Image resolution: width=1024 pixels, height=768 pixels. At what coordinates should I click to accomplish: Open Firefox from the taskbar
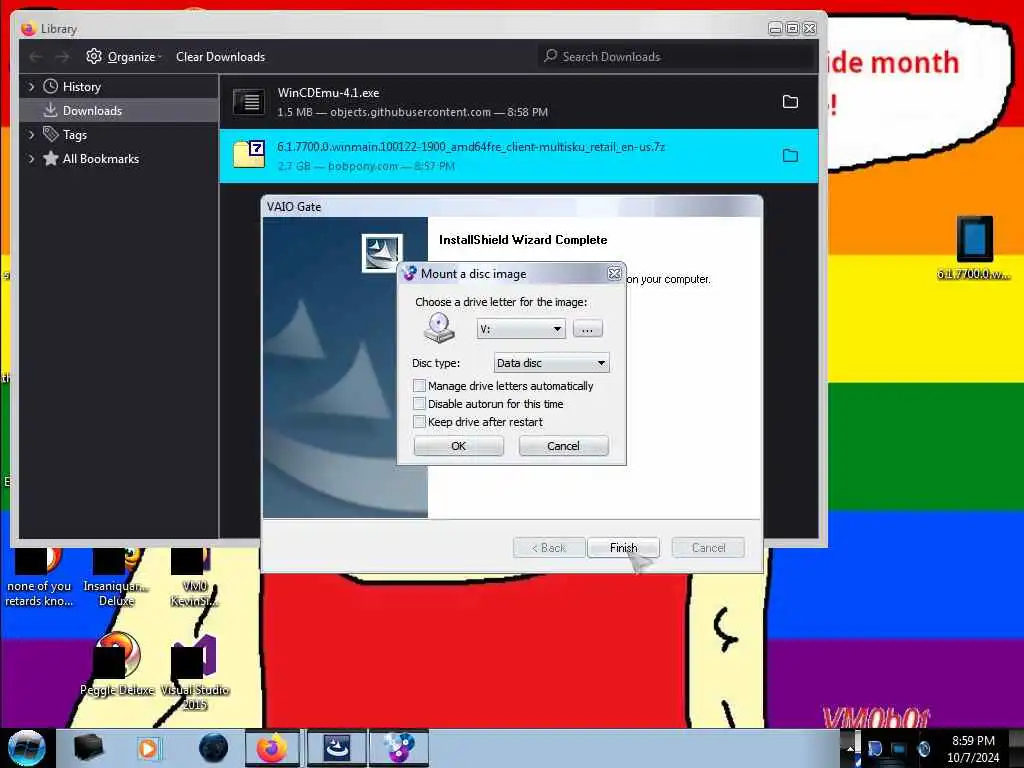coord(272,748)
